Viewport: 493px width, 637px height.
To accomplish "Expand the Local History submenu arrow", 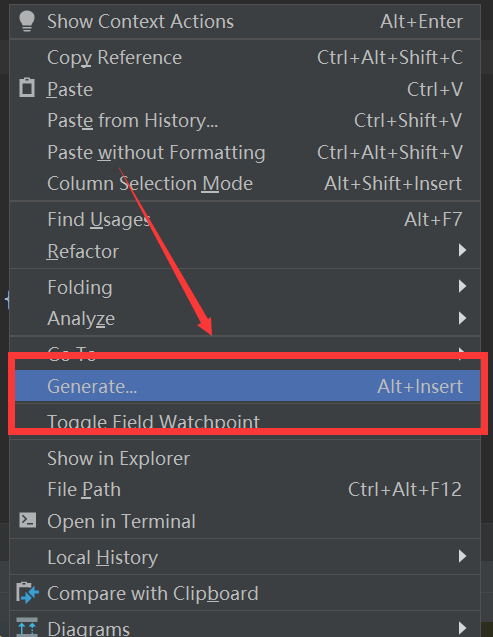I will [462, 556].
